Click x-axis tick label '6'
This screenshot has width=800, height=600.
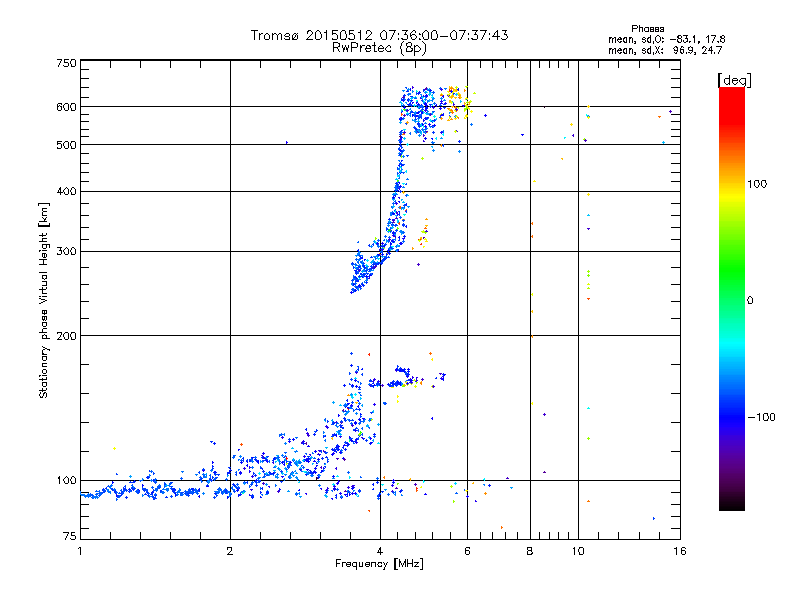pyautogui.click(x=467, y=551)
